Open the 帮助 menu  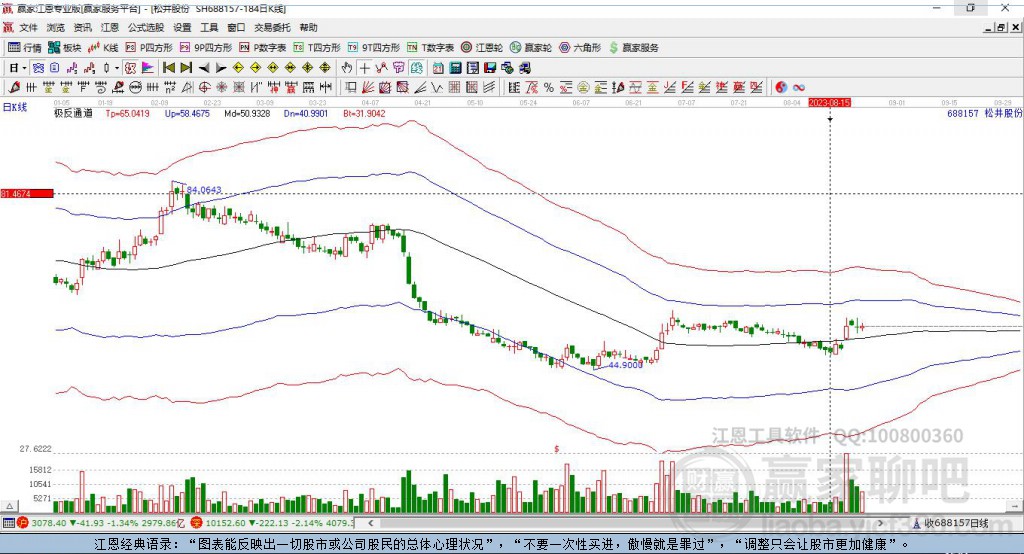tap(308, 27)
